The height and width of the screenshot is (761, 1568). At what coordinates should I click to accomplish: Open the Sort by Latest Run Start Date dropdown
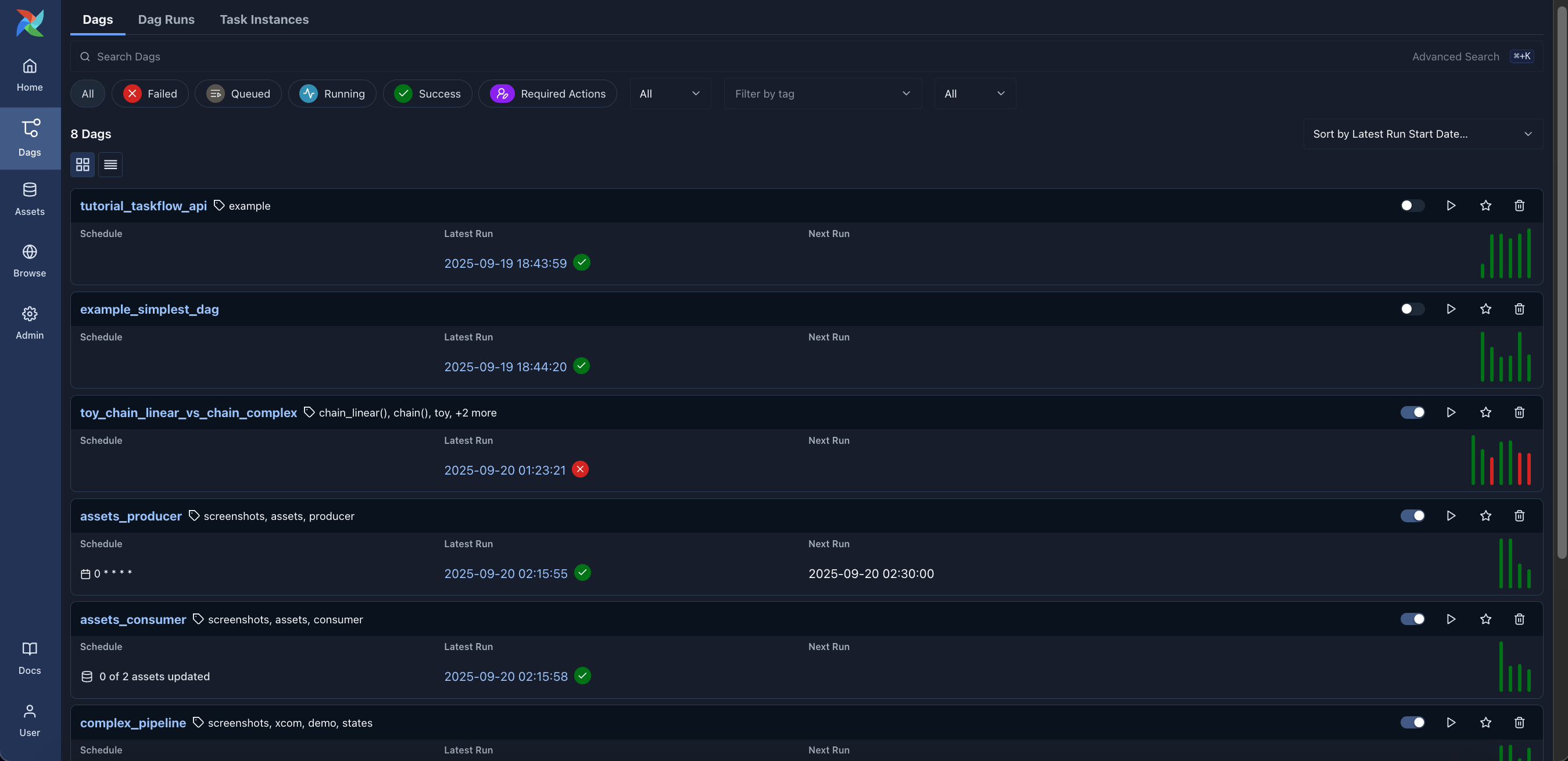tap(1422, 134)
